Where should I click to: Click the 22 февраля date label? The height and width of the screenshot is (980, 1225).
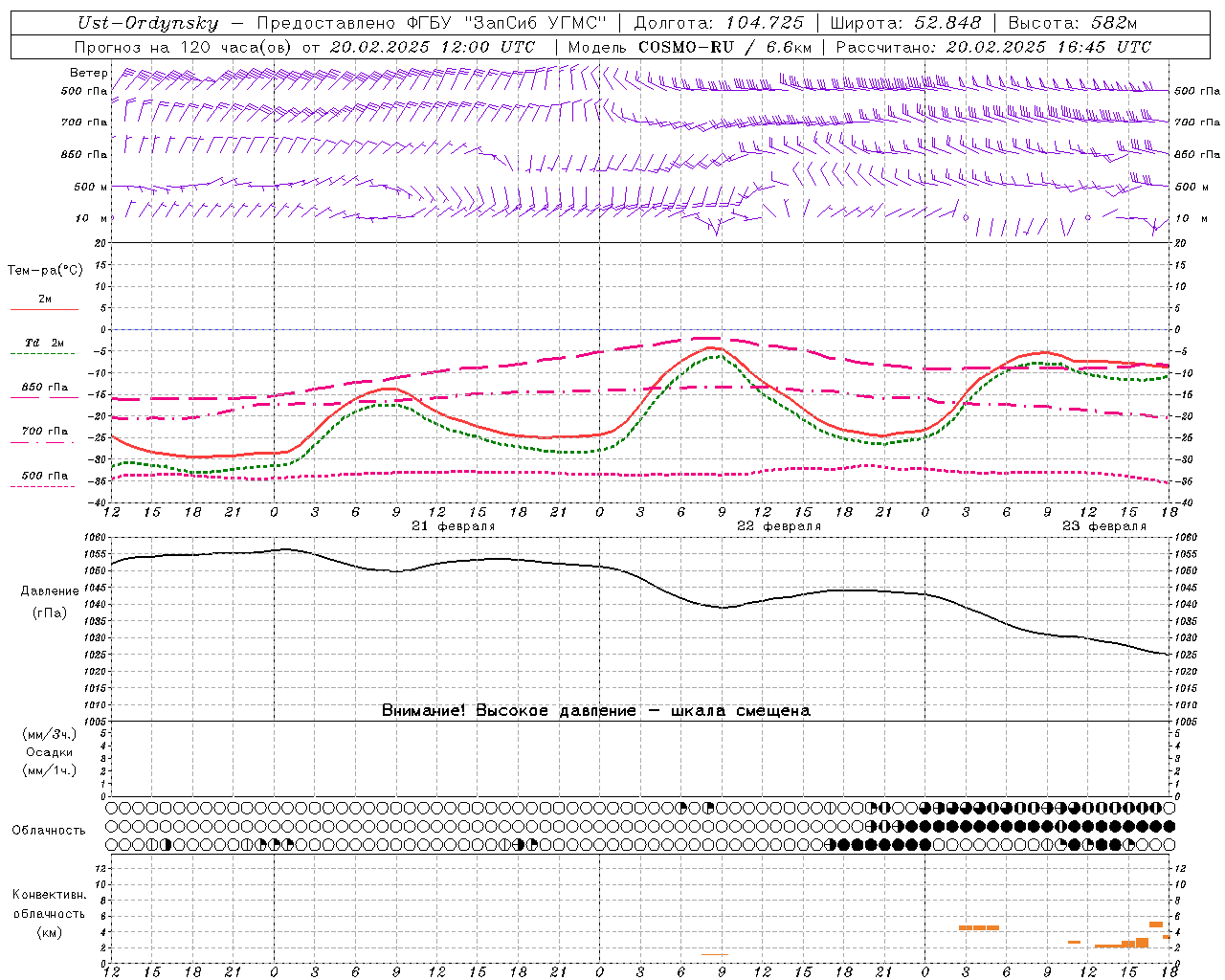(779, 526)
